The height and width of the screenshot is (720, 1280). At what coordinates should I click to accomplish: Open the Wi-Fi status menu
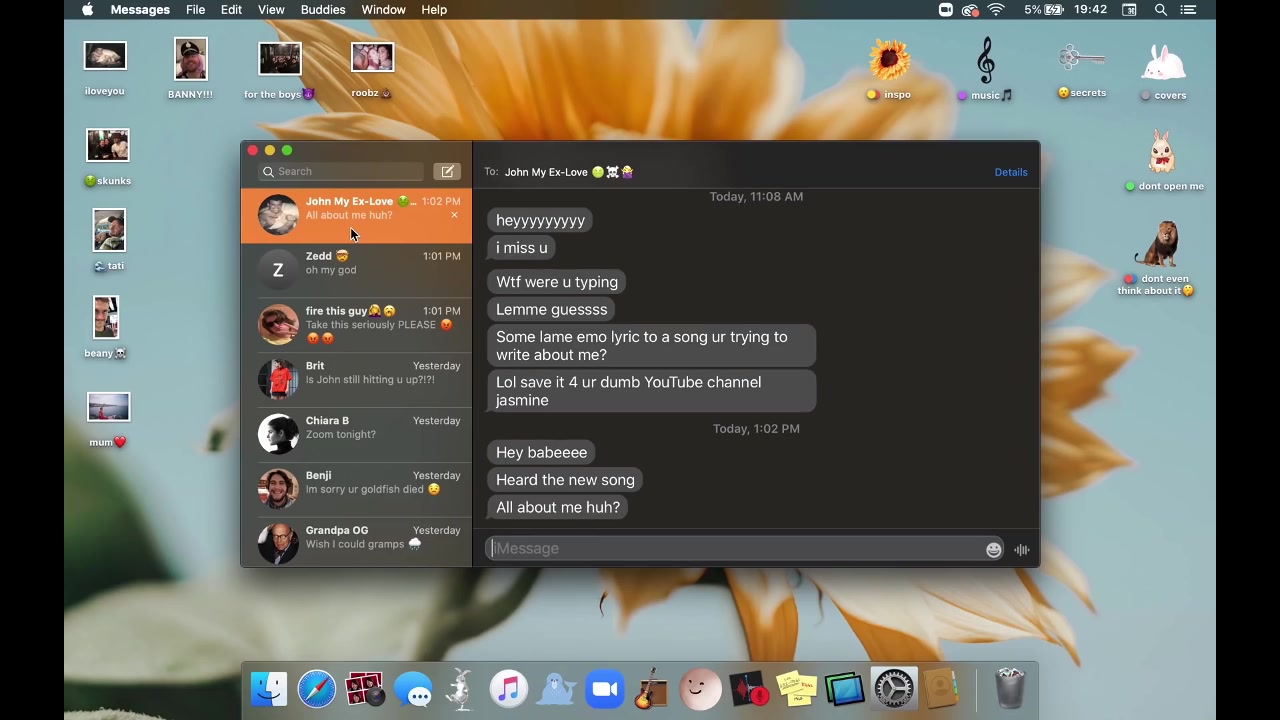995,10
